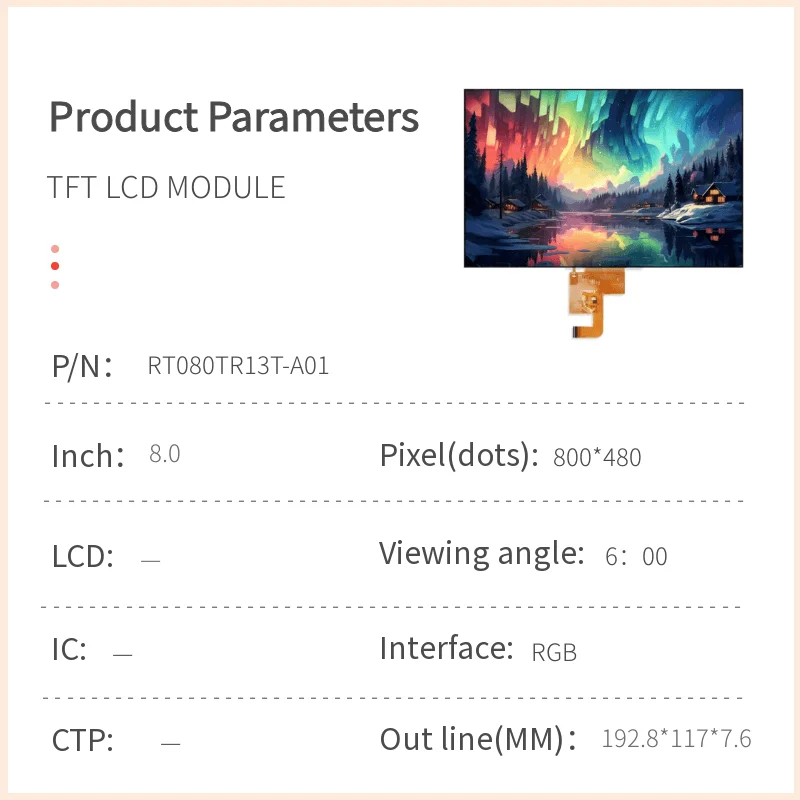Click the bottom pale dot indicator
The width and height of the screenshot is (800, 800).
tap(55, 285)
